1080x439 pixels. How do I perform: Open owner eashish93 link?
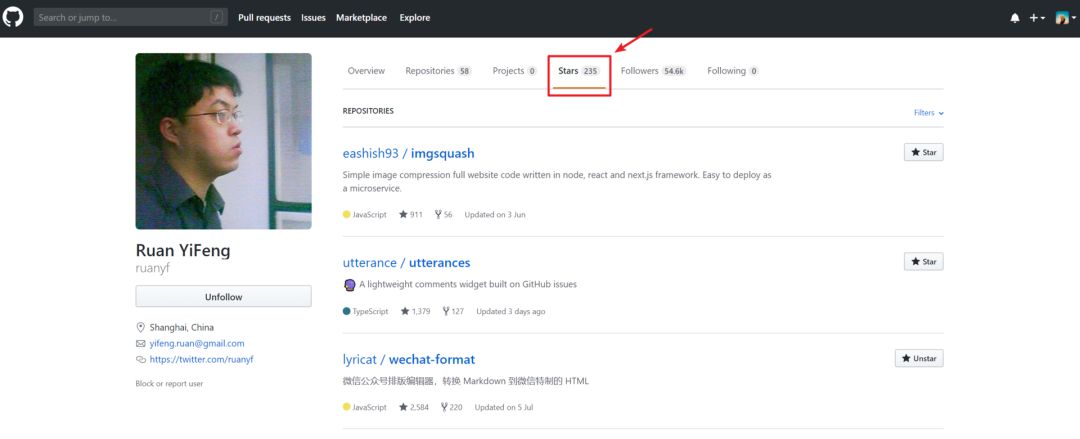click(x=371, y=153)
